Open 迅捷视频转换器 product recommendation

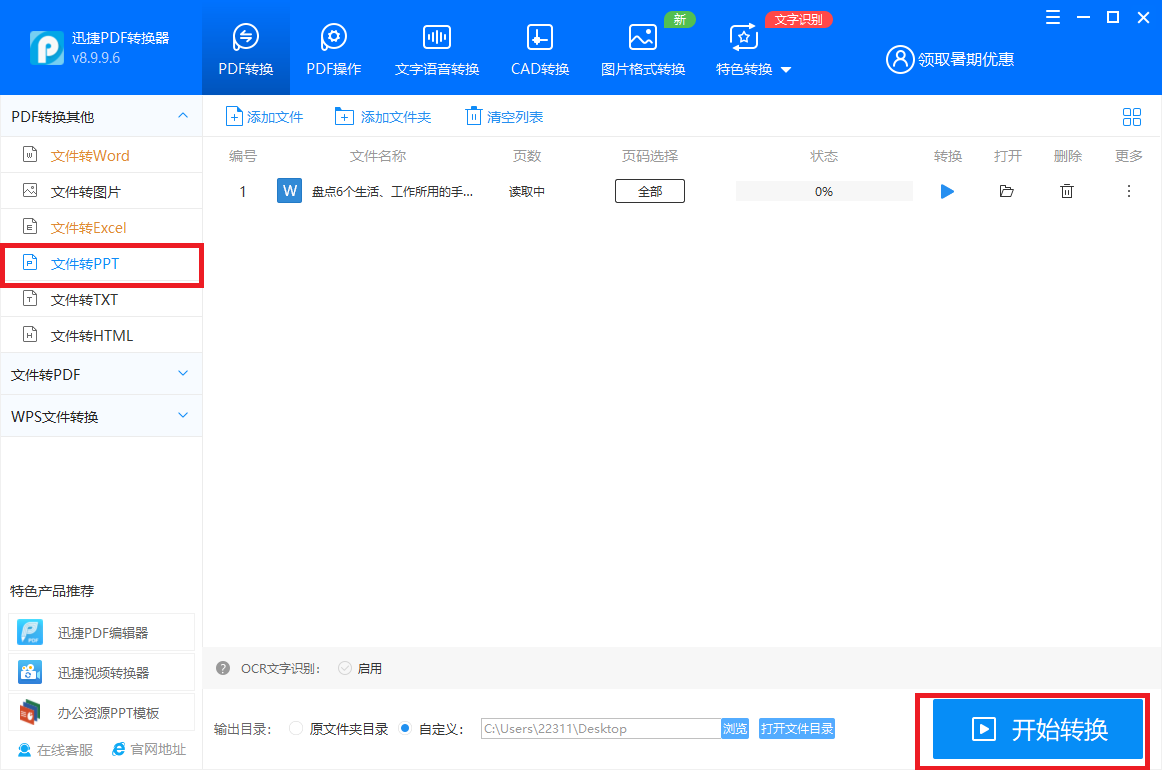102,672
